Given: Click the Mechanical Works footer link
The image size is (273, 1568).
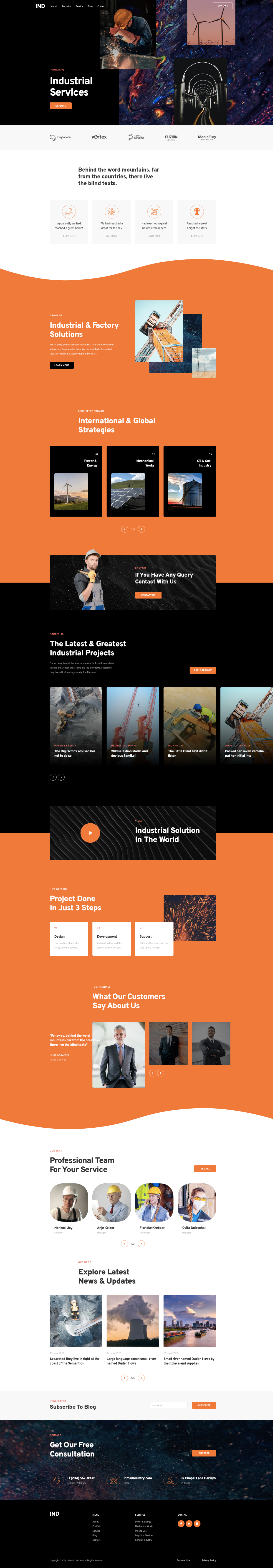Looking at the screenshot, I should point(144,1526).
